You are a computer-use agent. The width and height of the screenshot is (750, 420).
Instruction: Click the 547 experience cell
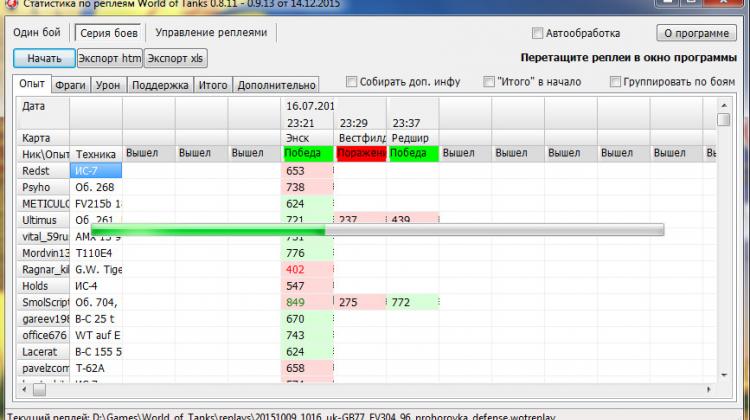coord(307,286)
